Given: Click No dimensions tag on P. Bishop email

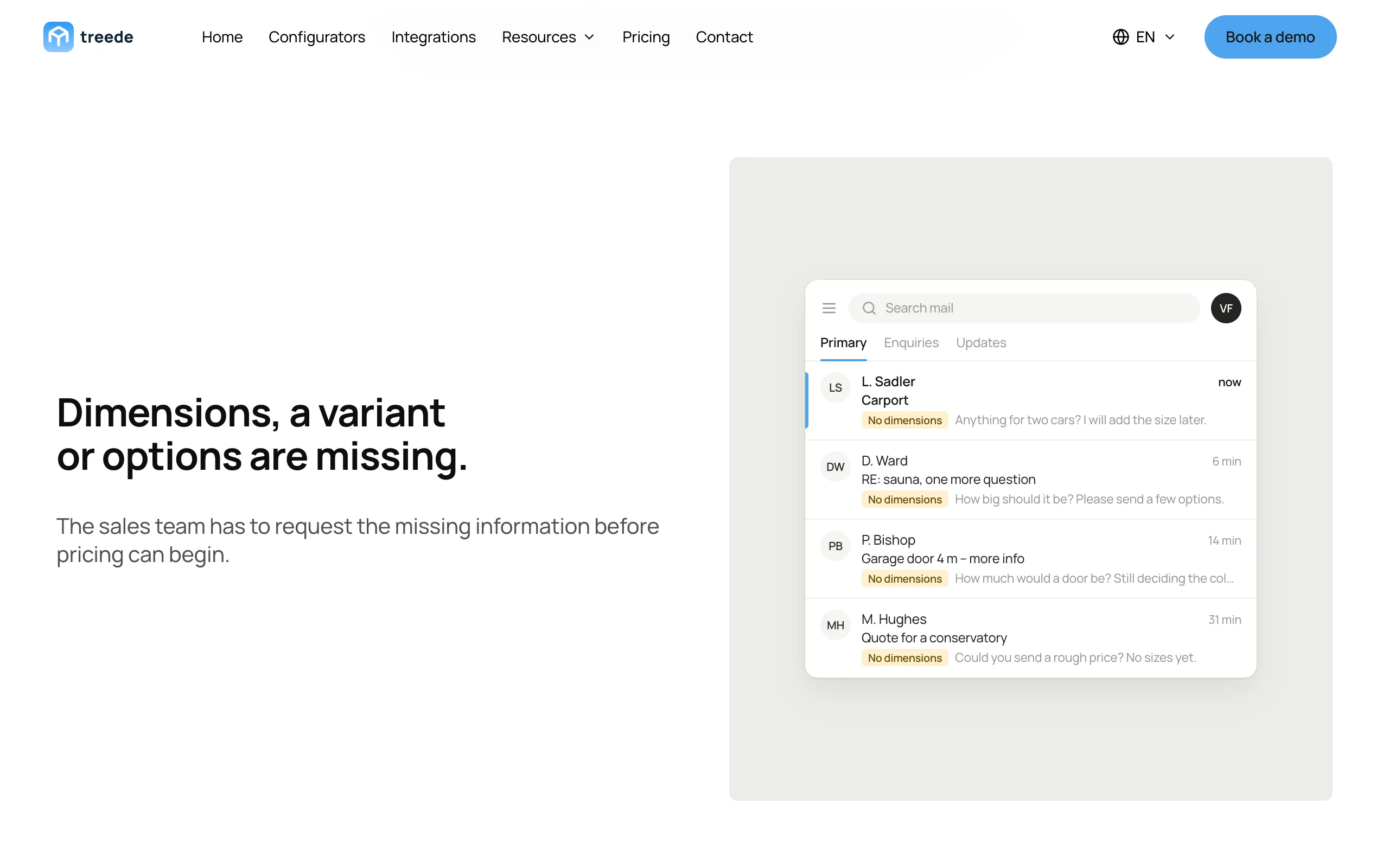Looking at the screenshot, I should (904, 579).
